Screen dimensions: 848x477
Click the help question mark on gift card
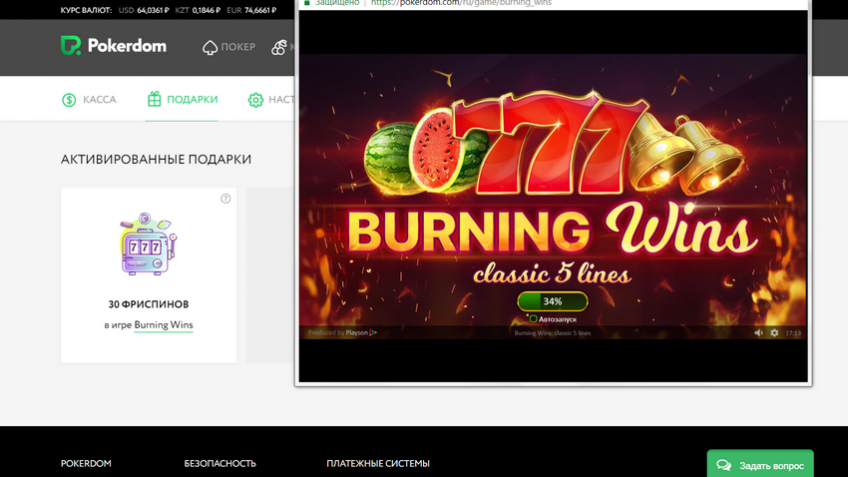(x=226, y=198)
